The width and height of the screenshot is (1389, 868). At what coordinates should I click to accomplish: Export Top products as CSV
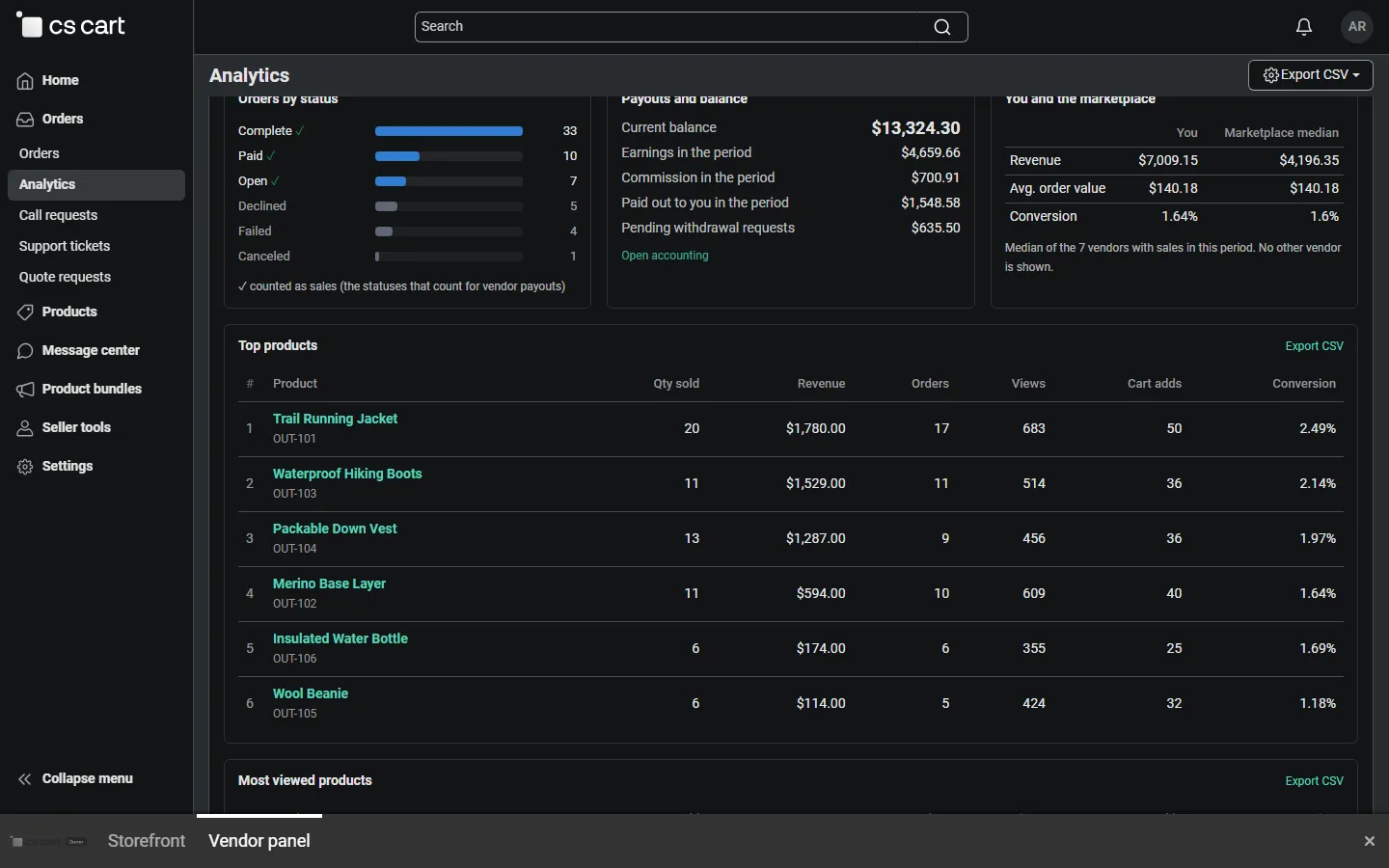[x=1314, y=346]
